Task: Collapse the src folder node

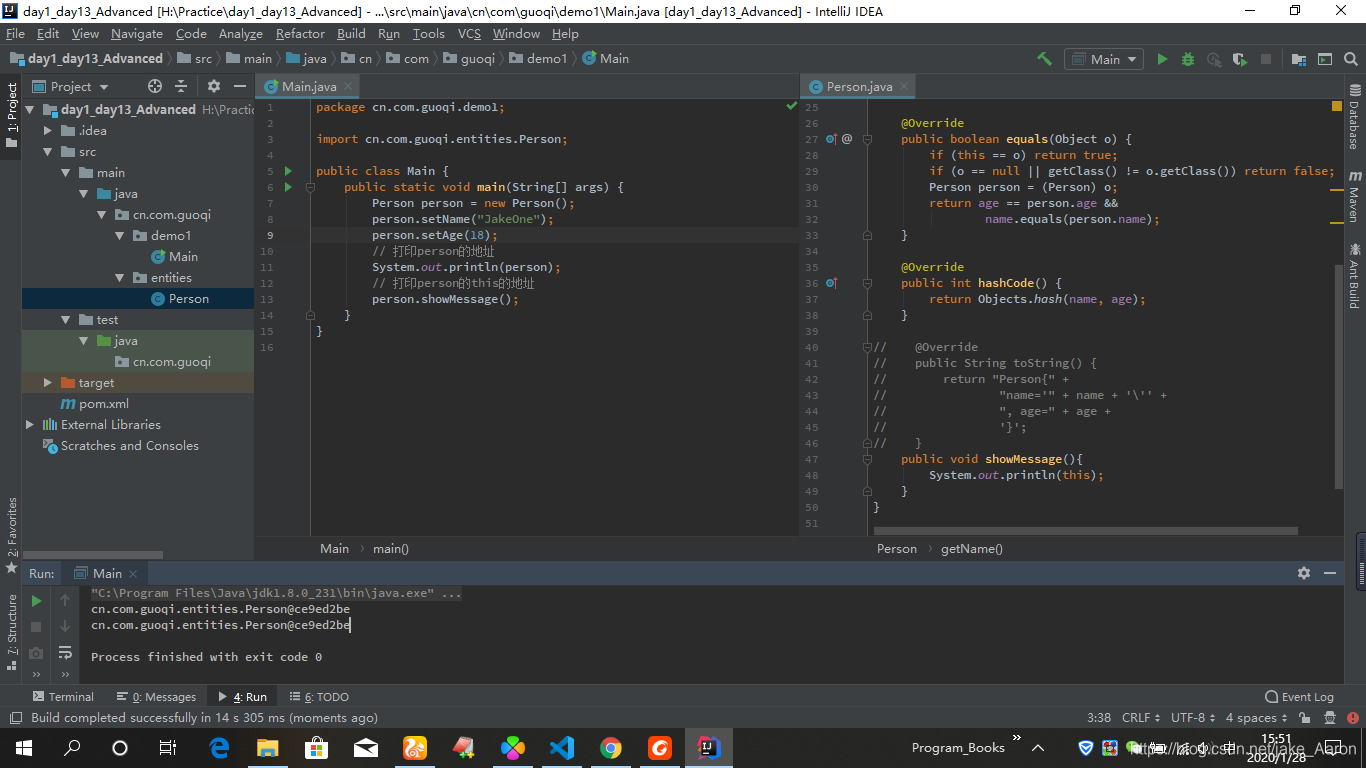Action: point(48,152)
